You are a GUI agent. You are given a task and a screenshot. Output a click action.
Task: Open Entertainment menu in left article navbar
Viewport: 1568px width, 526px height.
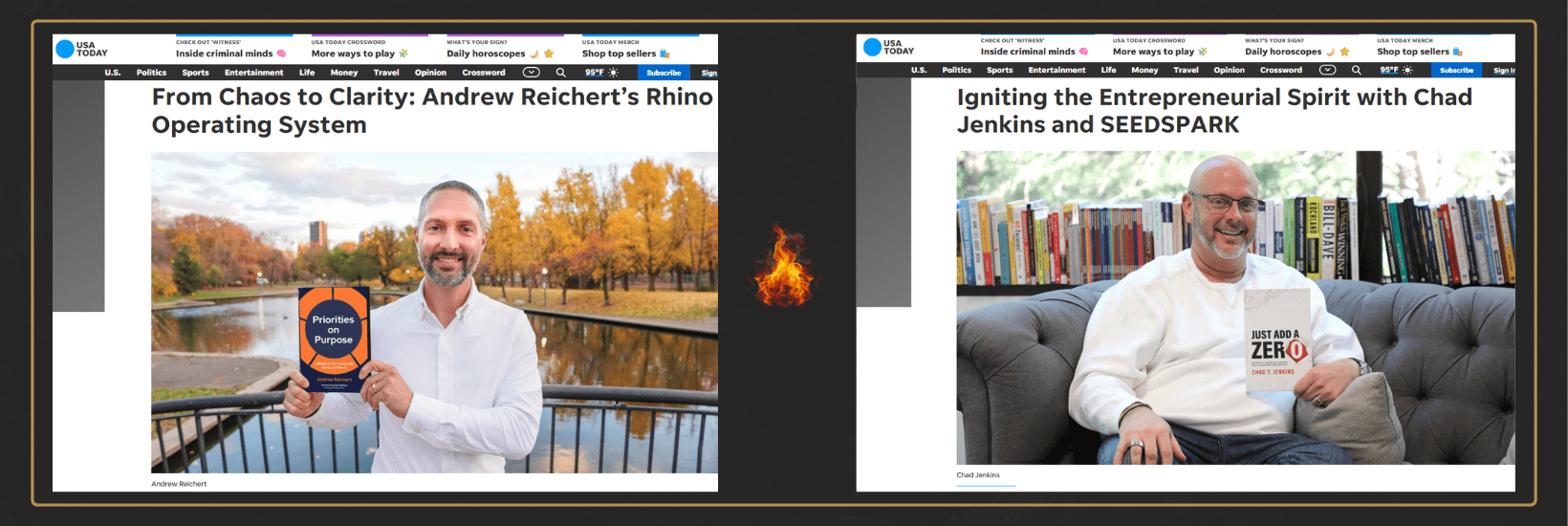point(253,73)
